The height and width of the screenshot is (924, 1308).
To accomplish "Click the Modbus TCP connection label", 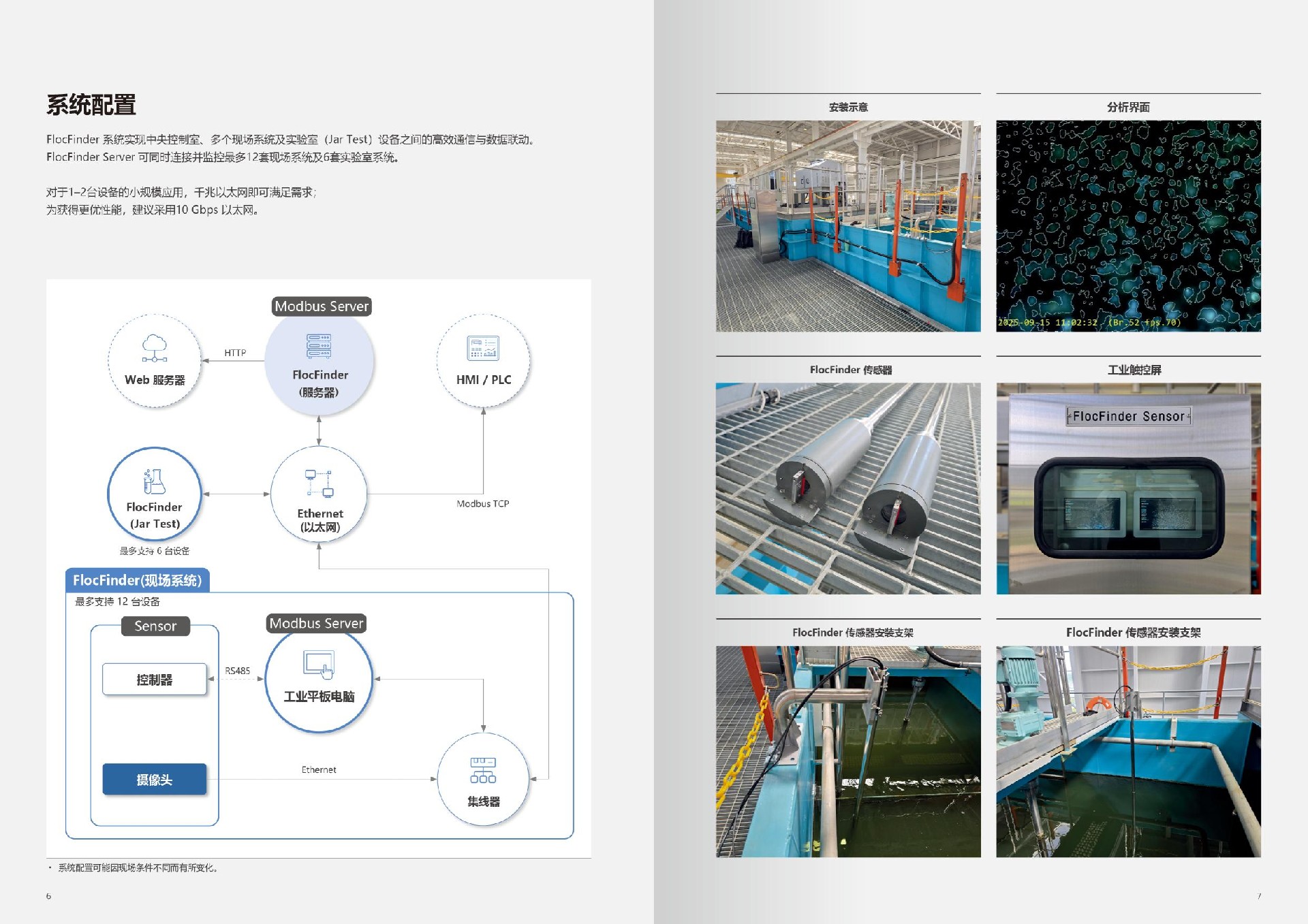I will [x=483, y=504].
